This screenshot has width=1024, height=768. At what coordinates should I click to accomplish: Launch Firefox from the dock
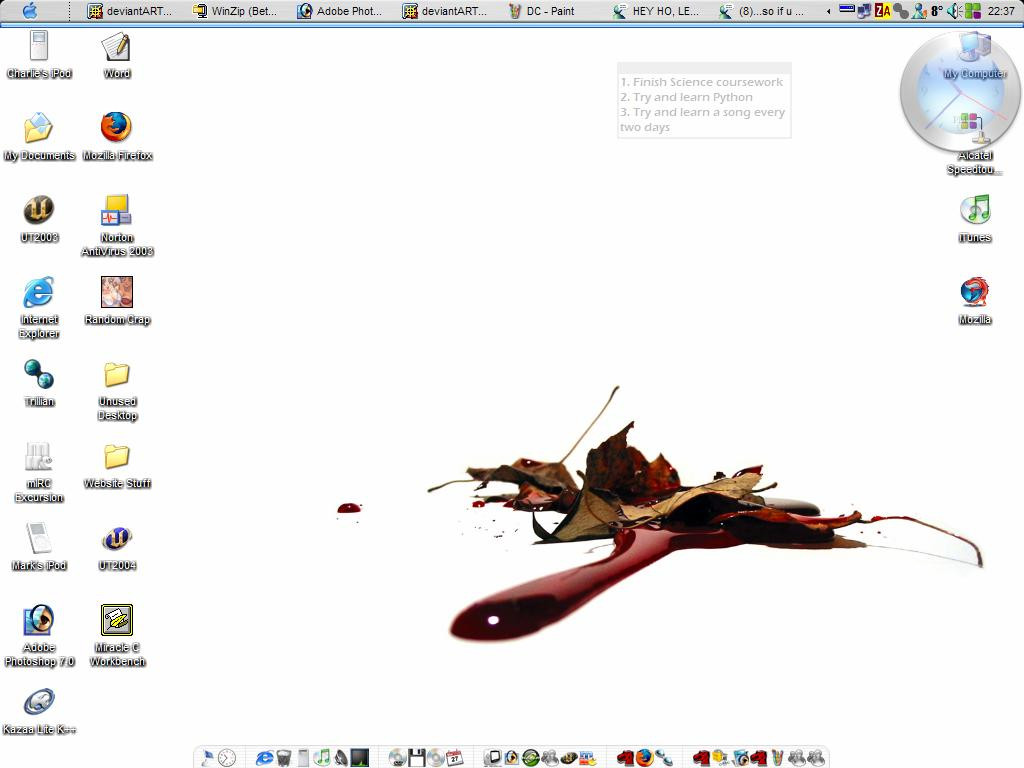pos(643,758)
